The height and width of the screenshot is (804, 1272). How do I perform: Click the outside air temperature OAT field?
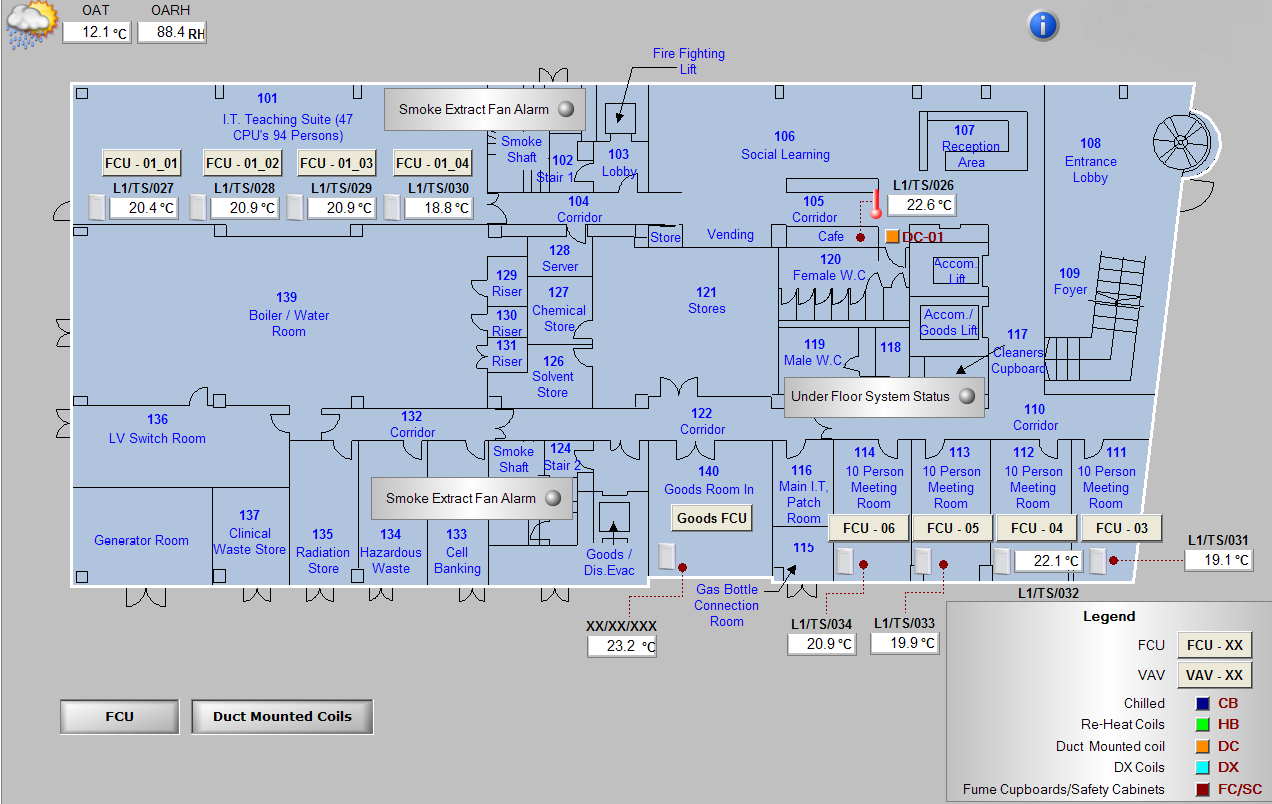coord(97,32)
